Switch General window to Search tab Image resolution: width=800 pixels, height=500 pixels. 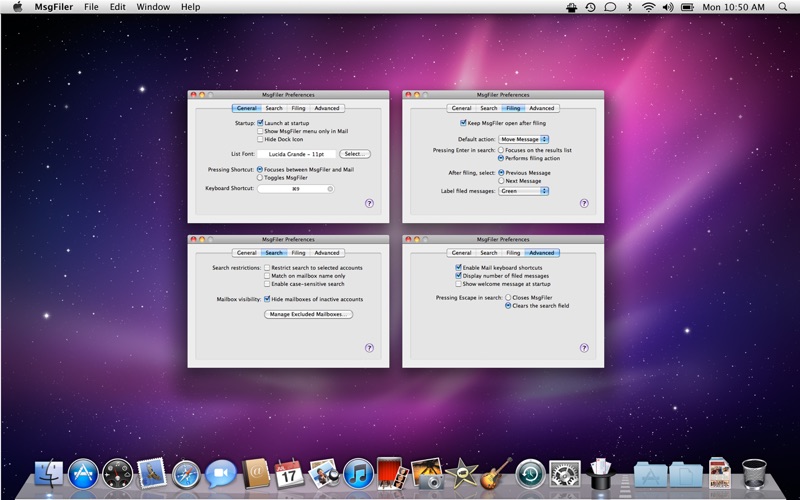274,108
